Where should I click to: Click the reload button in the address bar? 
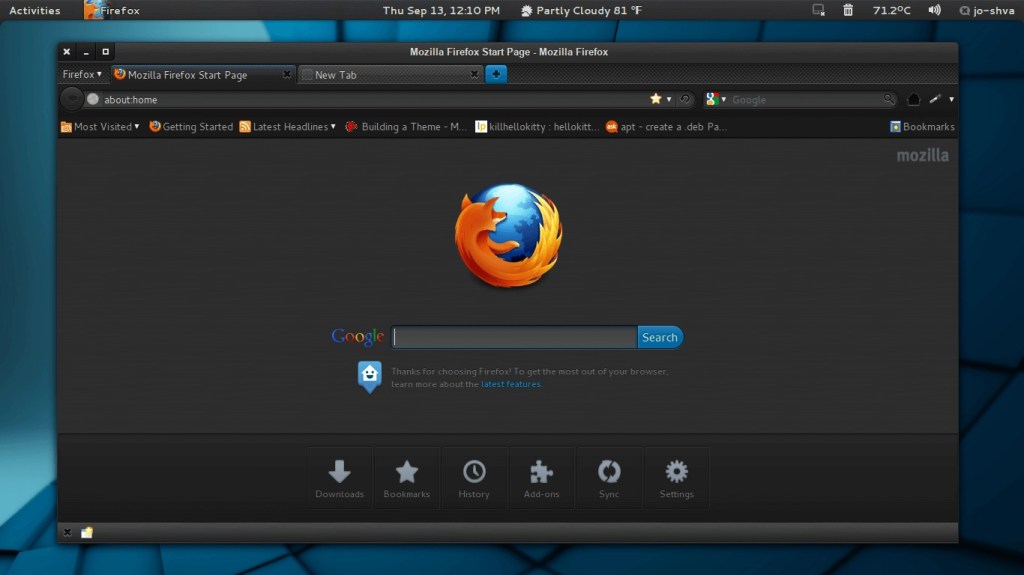[x=685, y=99]
